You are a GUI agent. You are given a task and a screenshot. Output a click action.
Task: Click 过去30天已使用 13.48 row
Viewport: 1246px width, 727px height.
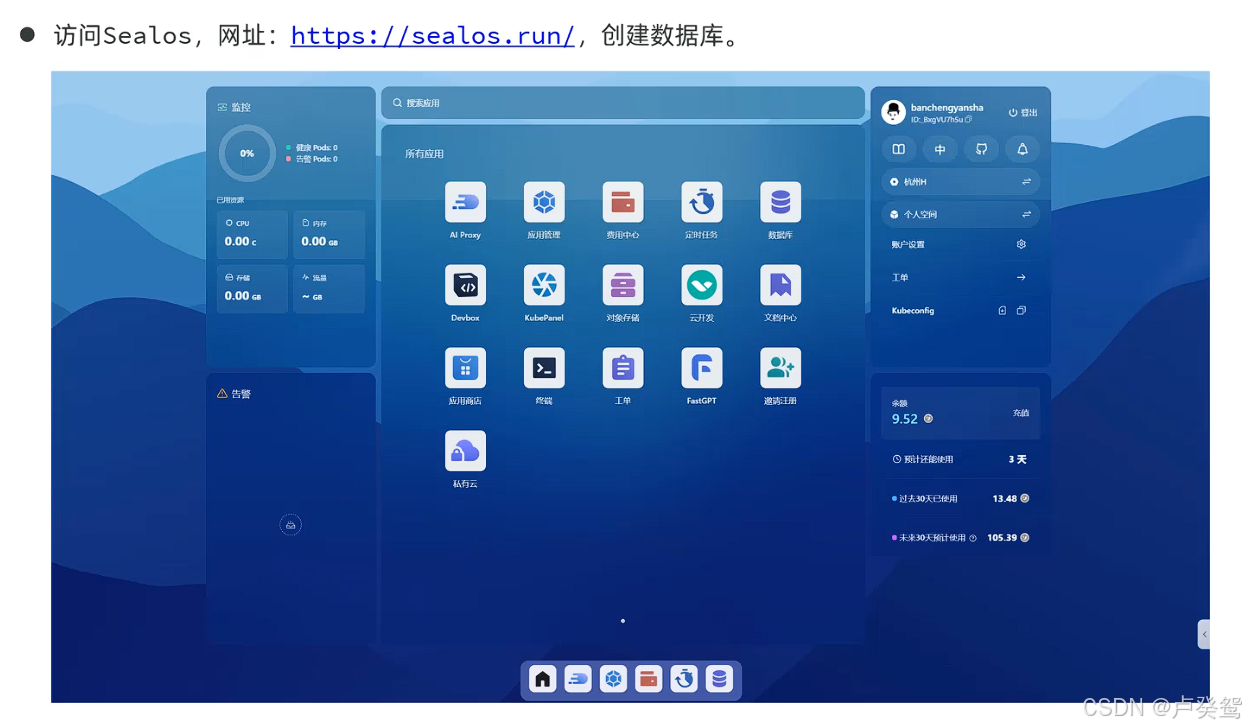(x=960, y=498)
